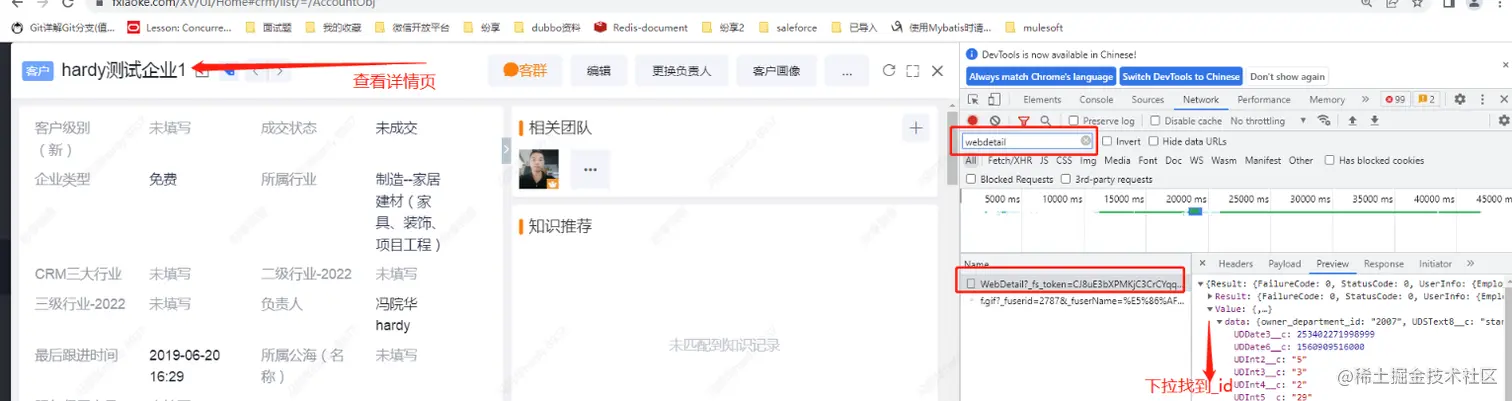Click the 编辑 edit button
Viewport: 1512px width, 401px height.
point(598,71)
